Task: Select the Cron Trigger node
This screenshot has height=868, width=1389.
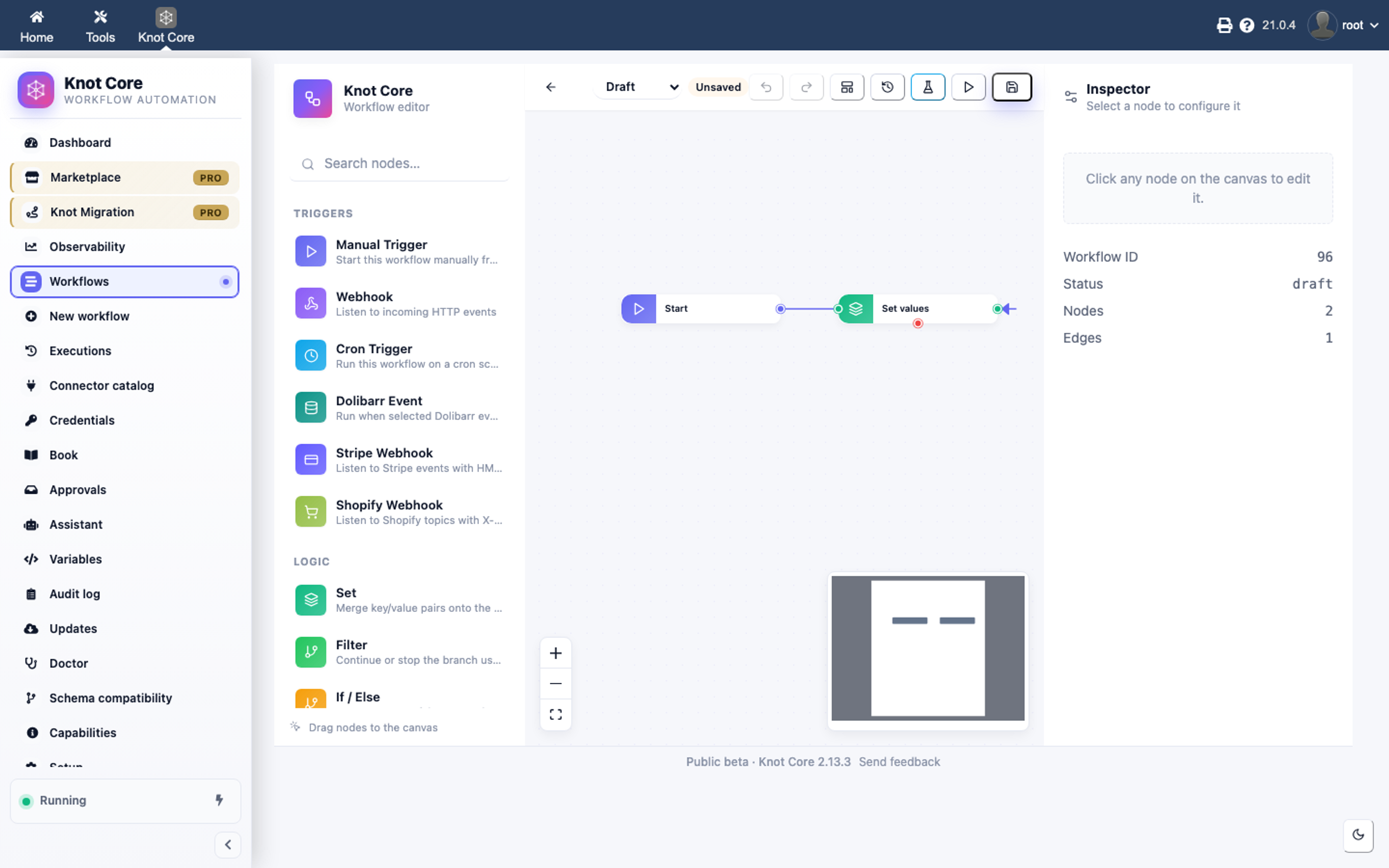Action: (399, 356)
